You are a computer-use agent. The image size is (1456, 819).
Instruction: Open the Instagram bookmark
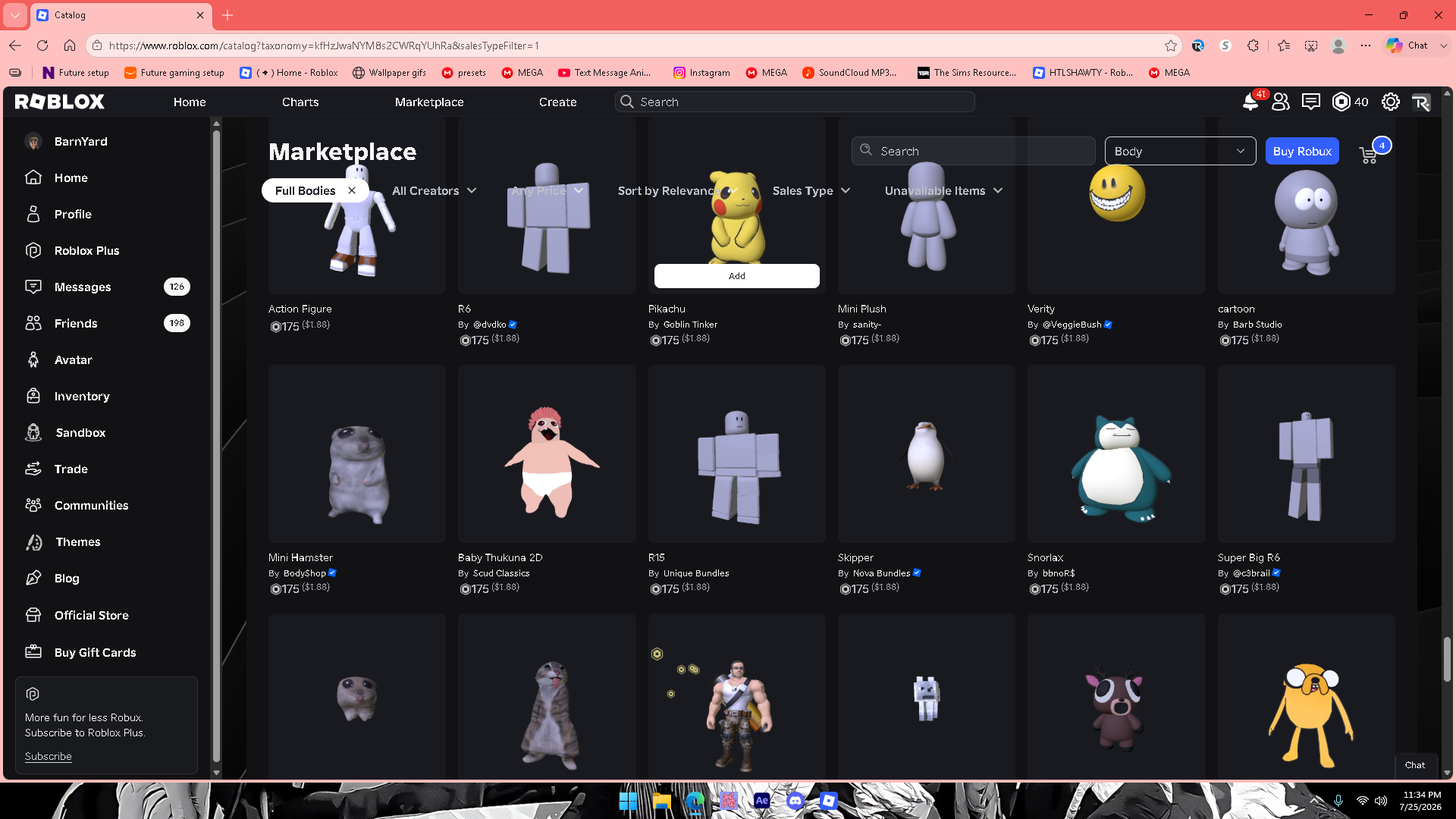click(701, 73)
